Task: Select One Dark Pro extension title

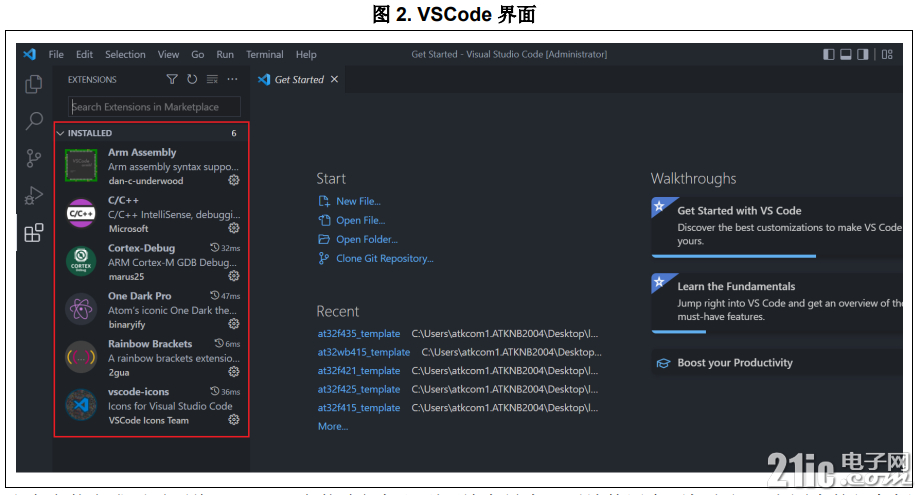Action: tap(140, 296)
